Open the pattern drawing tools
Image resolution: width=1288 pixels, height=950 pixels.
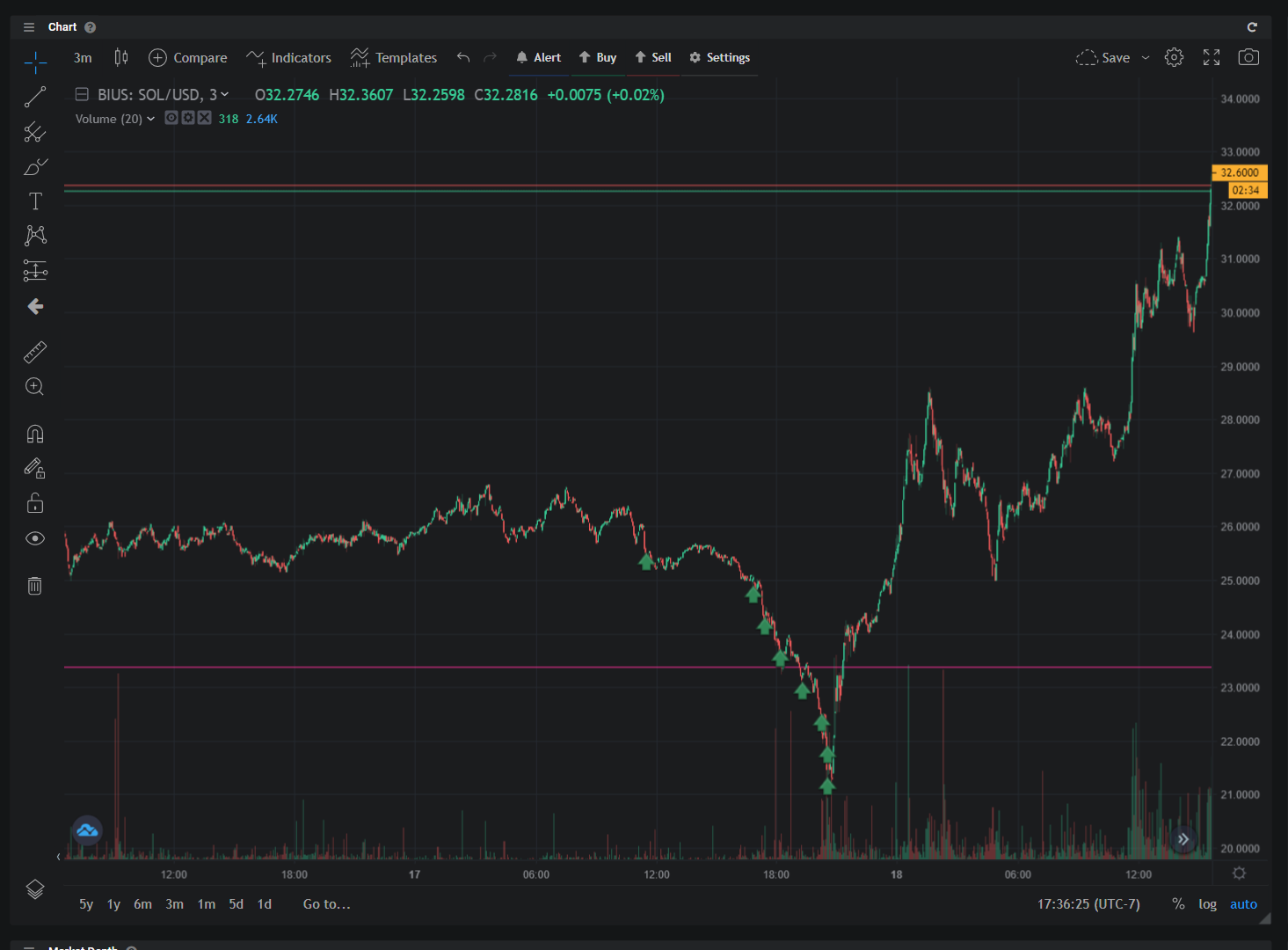(x=35, y=235)
